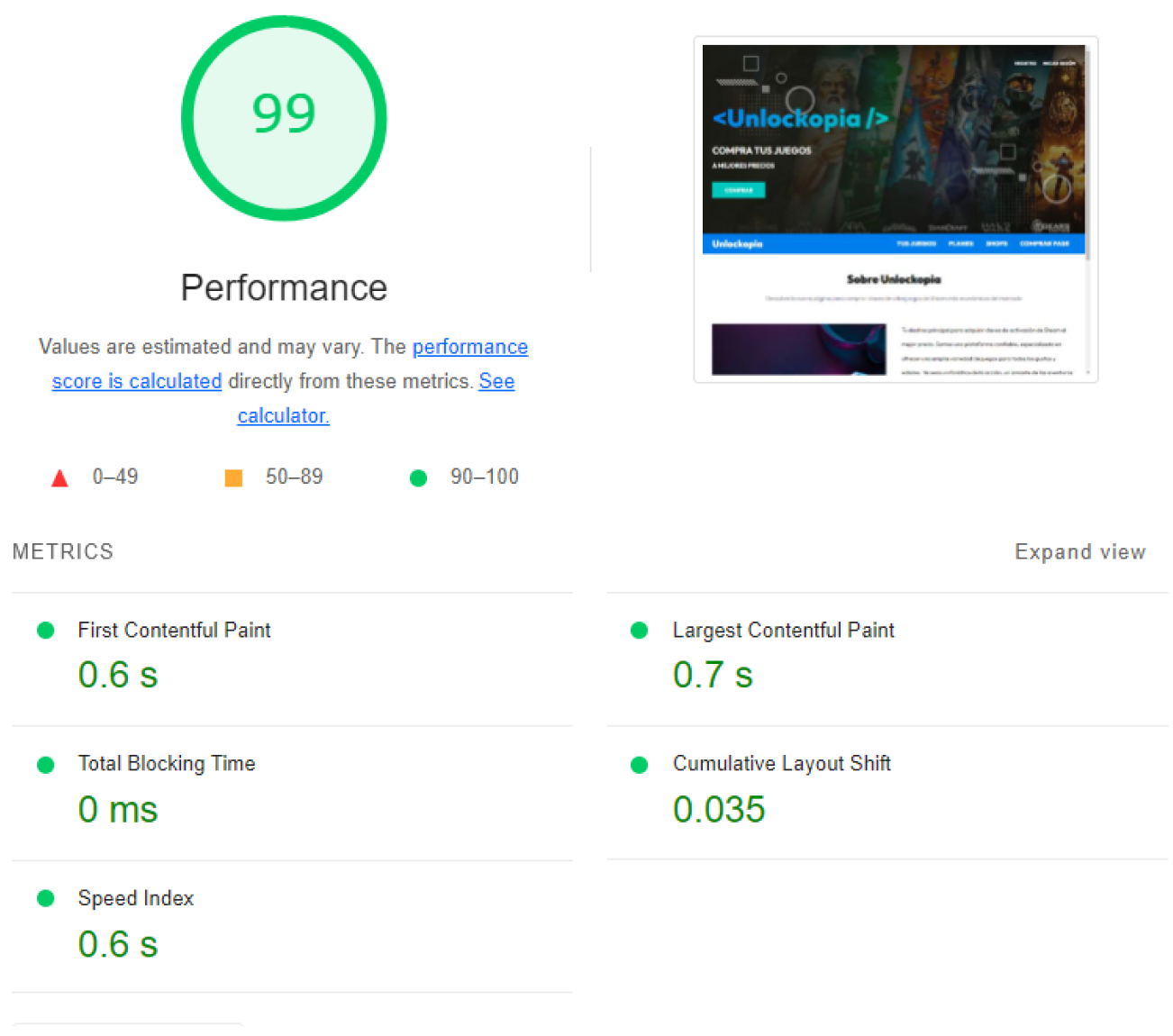Open the Unlockopia page screenshot thumbnail
1173x1036 pixels.
click(895, 210)
